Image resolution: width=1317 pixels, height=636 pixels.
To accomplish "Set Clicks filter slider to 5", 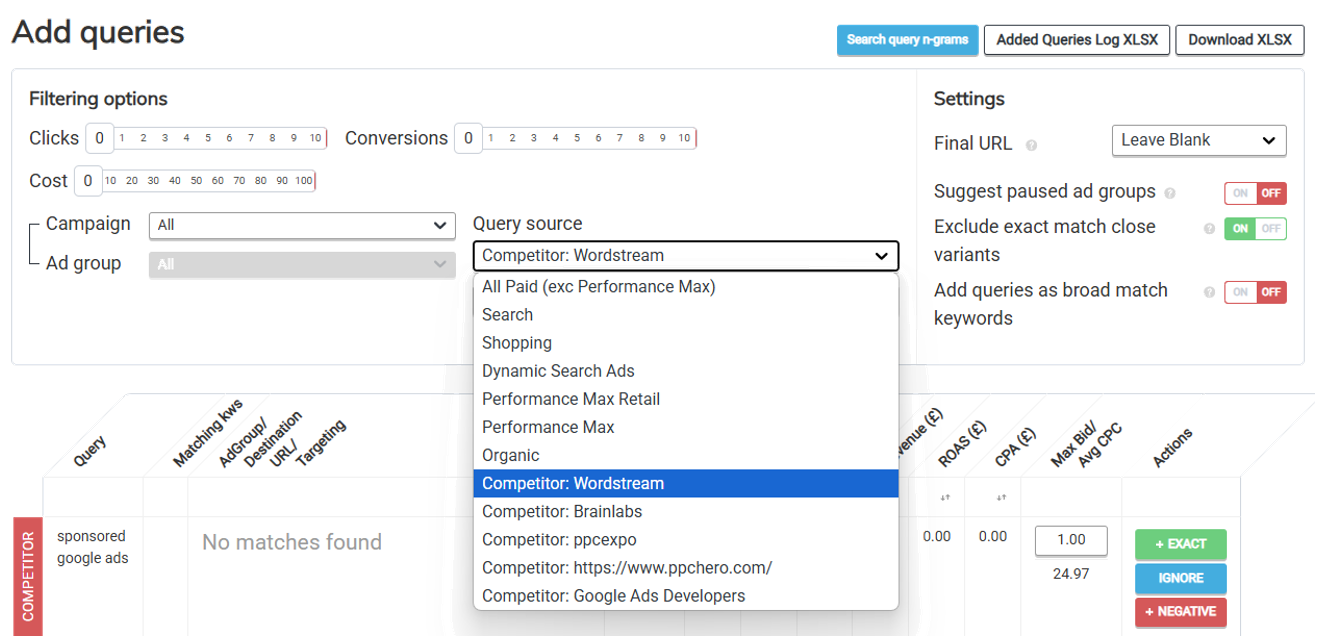I will click(x=208, y=139).
